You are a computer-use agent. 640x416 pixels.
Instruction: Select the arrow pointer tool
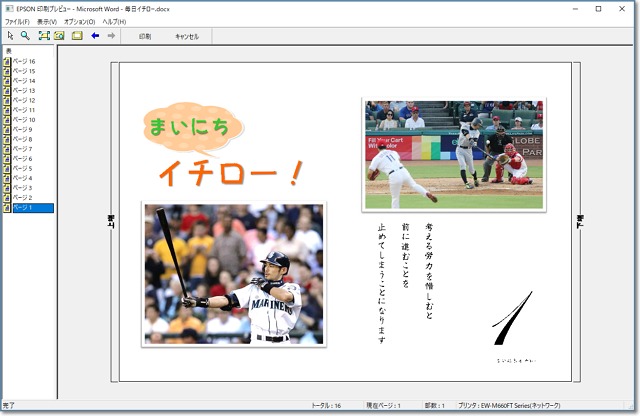[10, 35]
